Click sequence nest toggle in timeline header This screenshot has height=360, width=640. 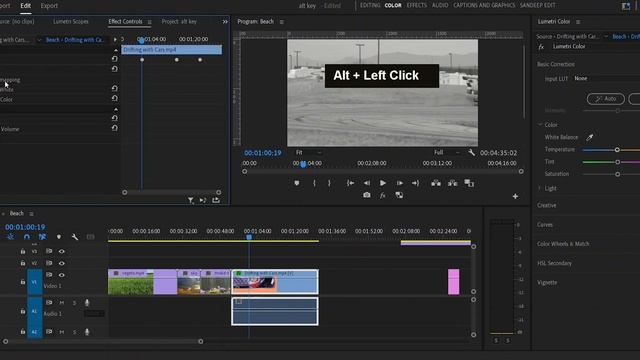click(x=10, y=237)
